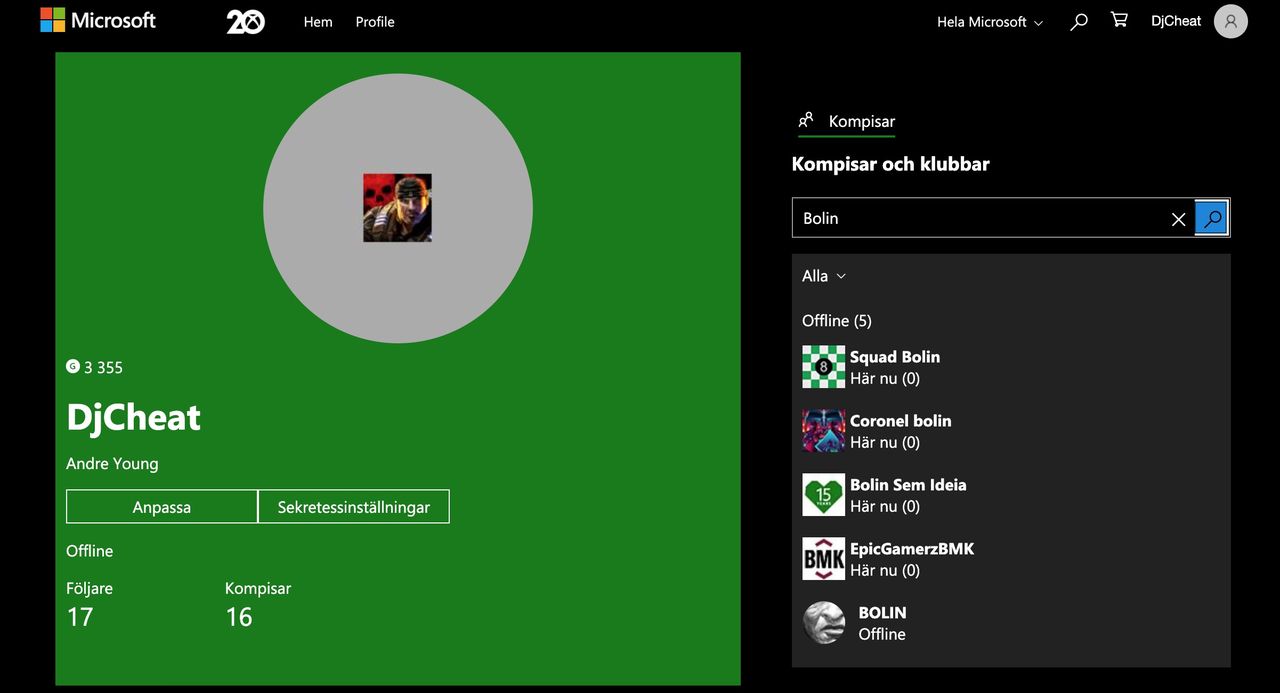Expand the Hela Microsoft menu
The width and height of the screenshot is (1280, 693).
989,22
